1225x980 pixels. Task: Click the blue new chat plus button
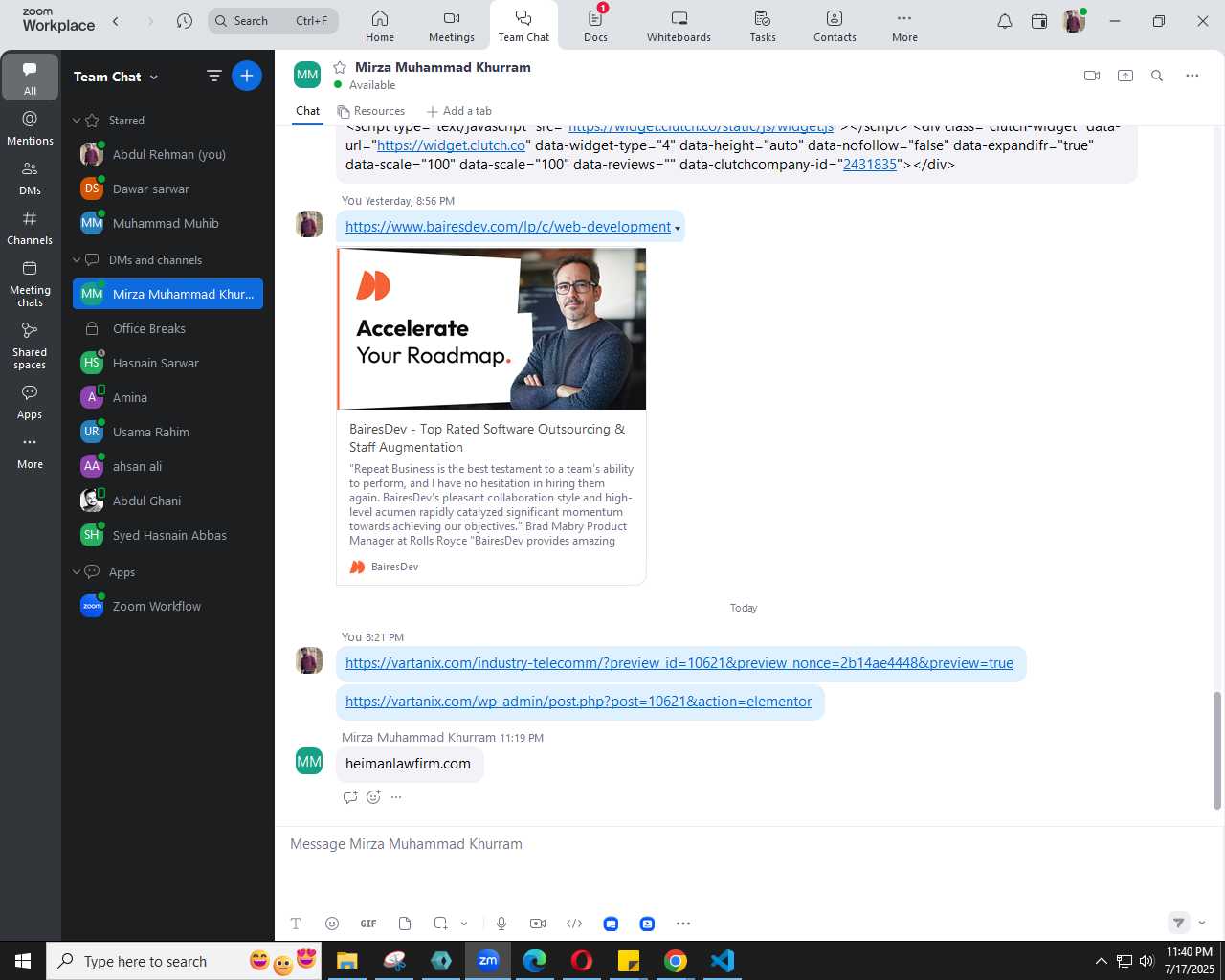247,76
